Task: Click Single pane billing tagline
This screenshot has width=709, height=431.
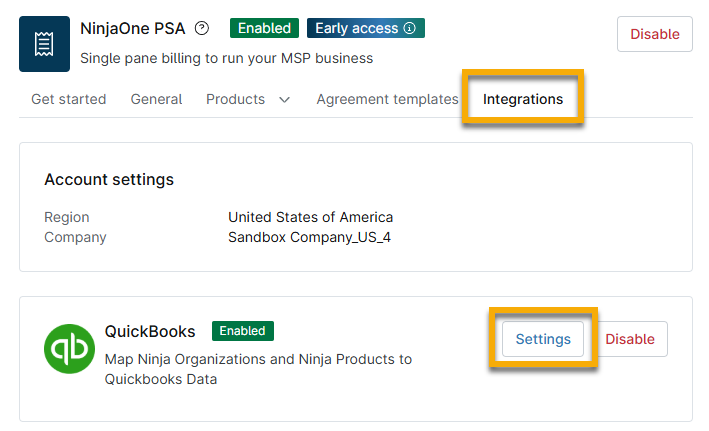Action: (227, 58)
